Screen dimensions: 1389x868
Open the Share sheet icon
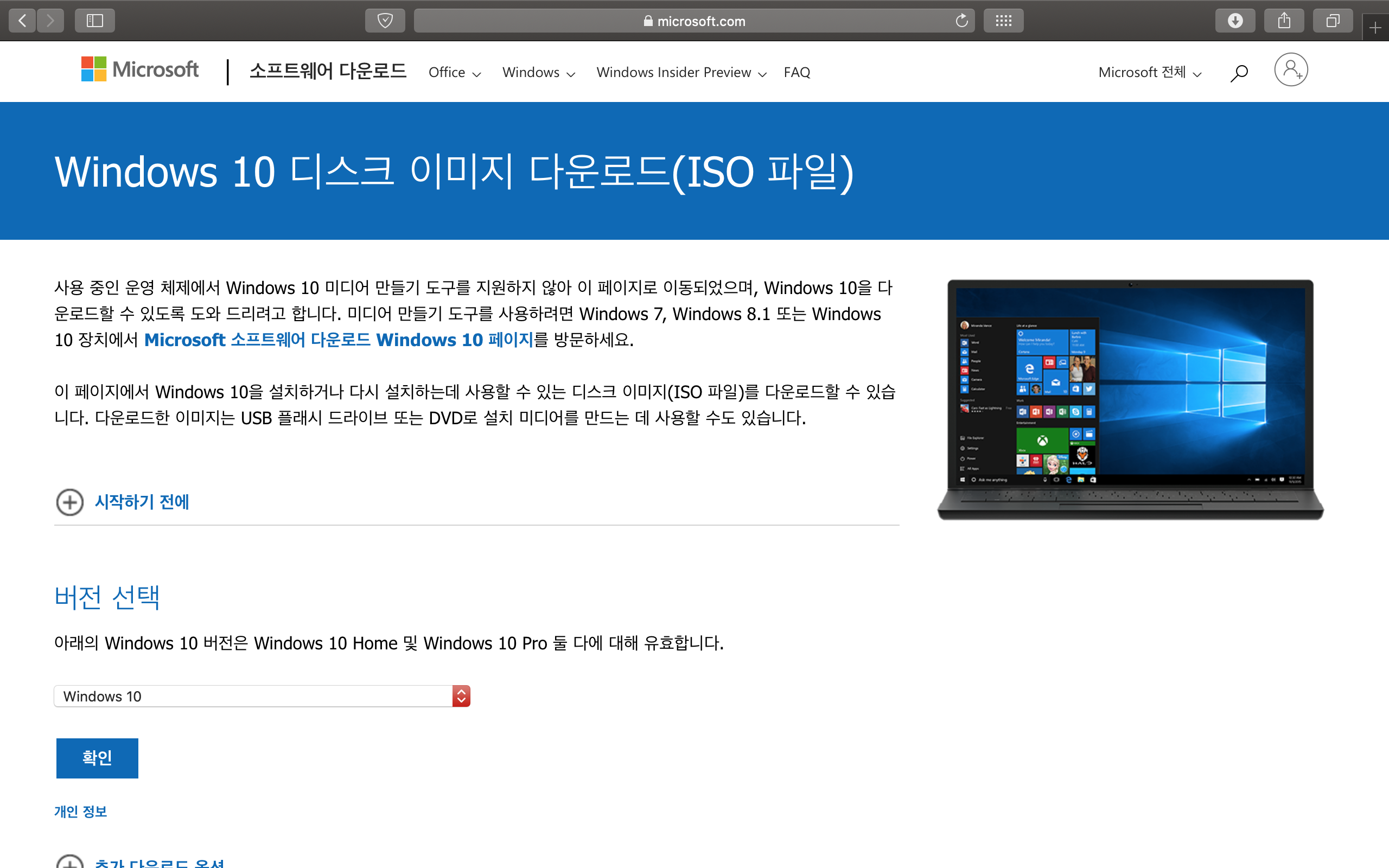1284,21
